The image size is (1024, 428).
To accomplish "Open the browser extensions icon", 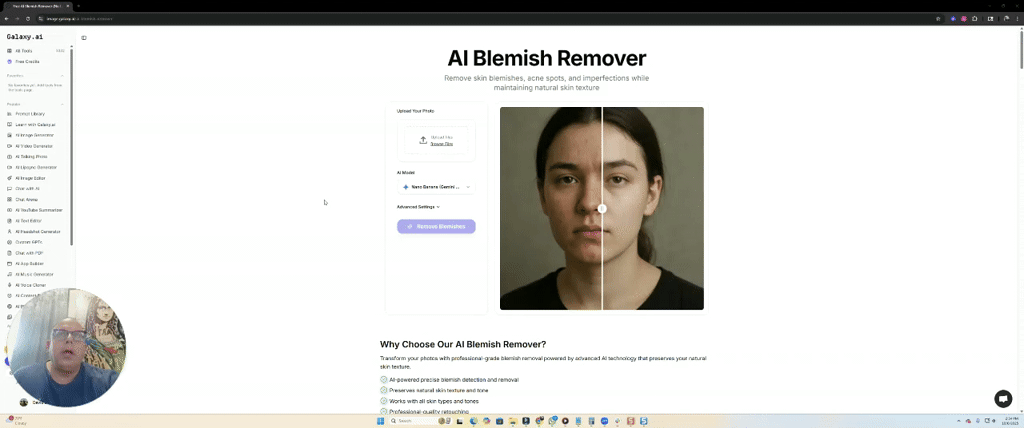I will point(974,19).
